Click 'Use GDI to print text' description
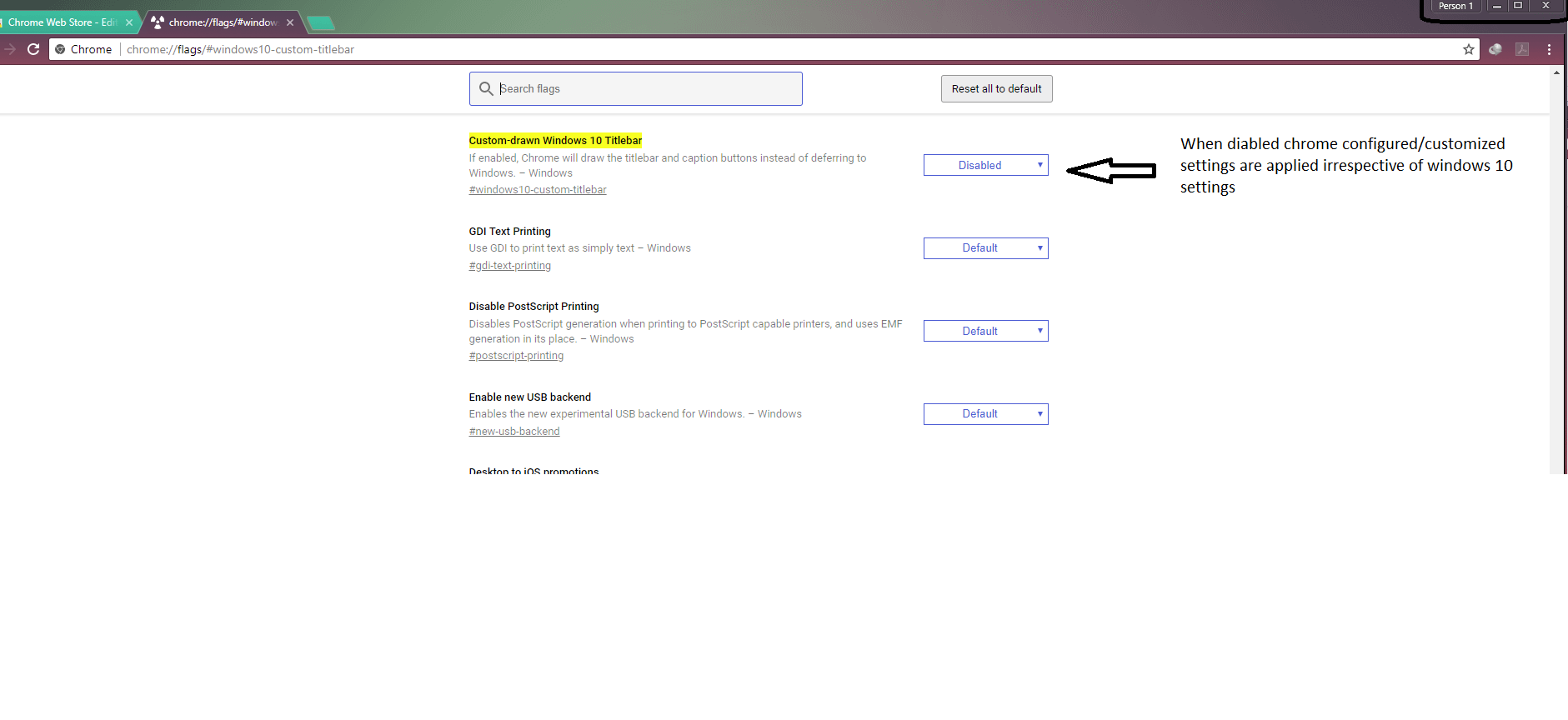This screenshot has width=1568, height=720. tap(579, 248)
